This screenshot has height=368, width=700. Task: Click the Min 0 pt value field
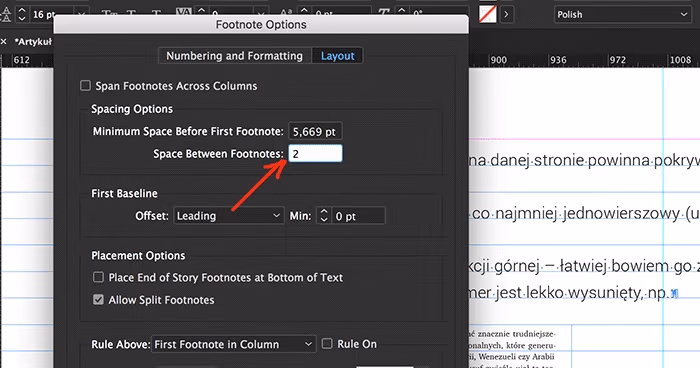coord(358,216)
